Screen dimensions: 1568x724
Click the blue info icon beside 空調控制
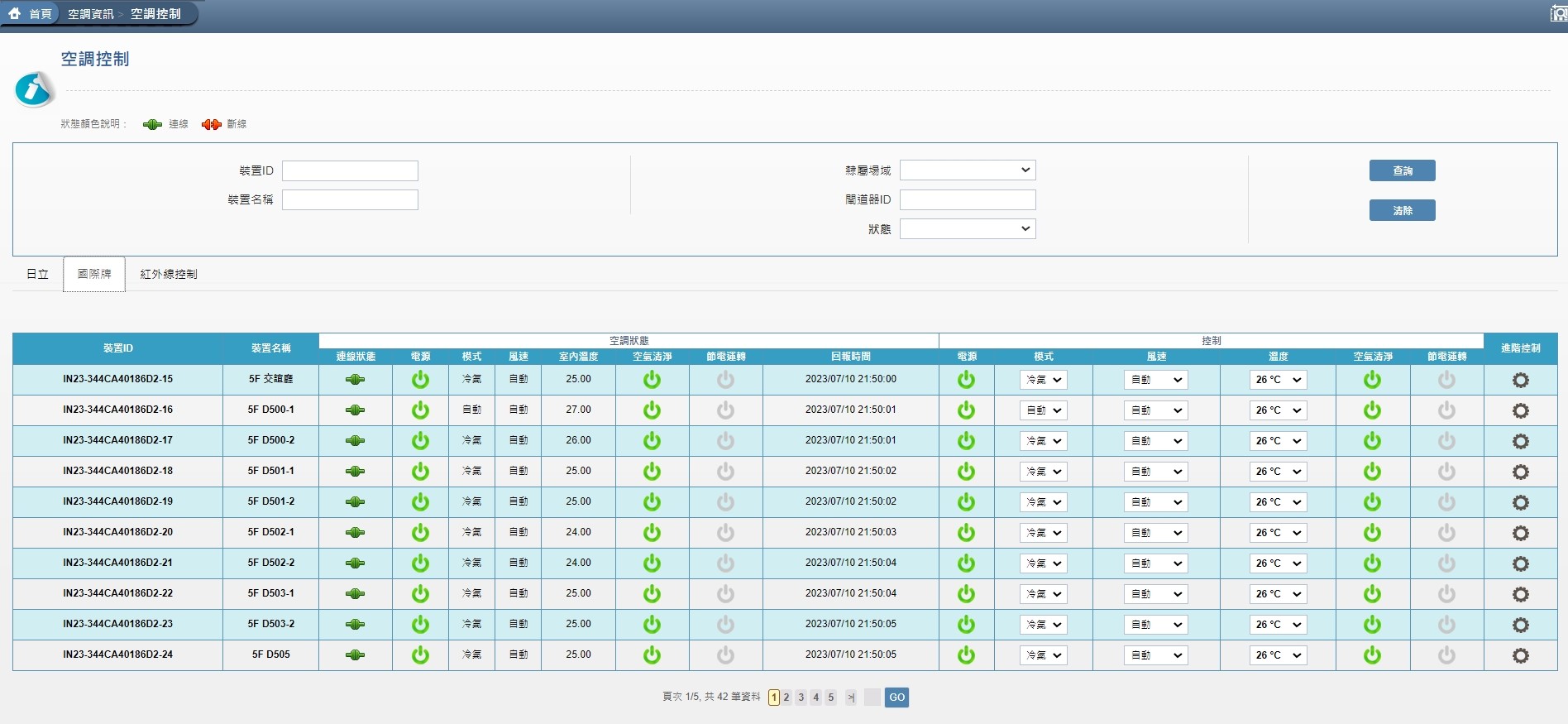(x=34, y=89)
